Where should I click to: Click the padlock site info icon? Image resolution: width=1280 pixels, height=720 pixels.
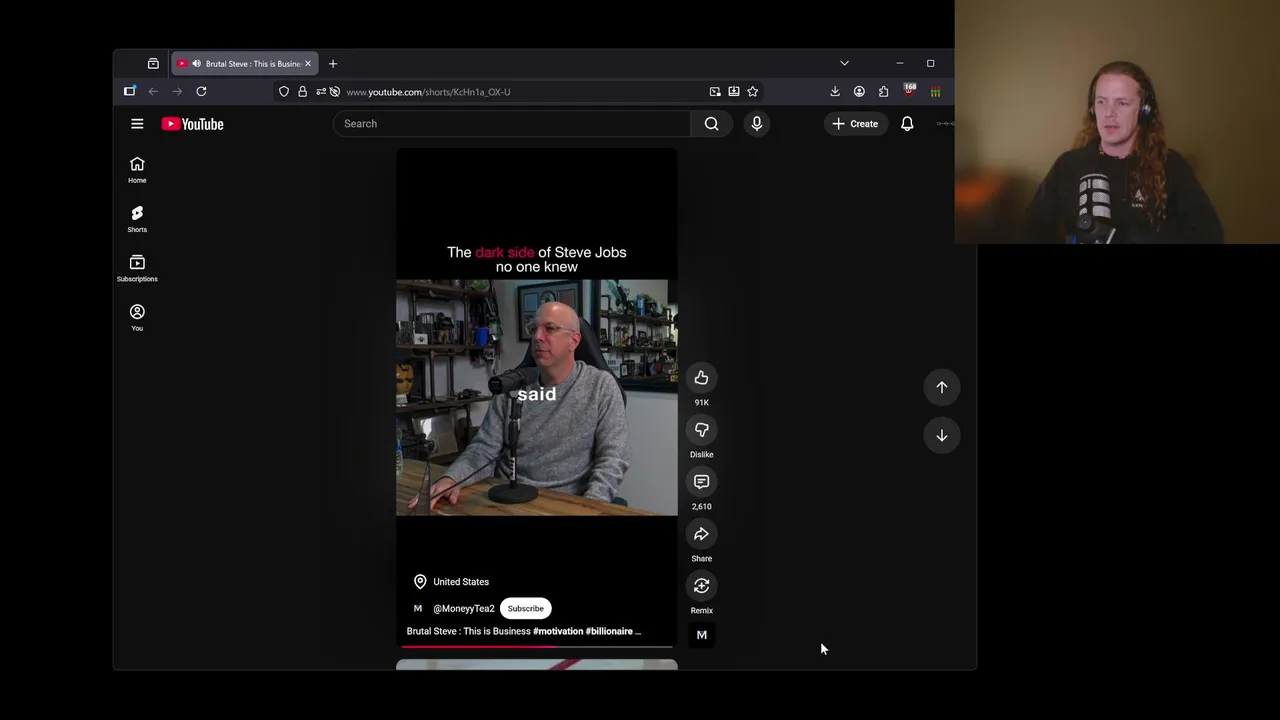pos(302,92)
